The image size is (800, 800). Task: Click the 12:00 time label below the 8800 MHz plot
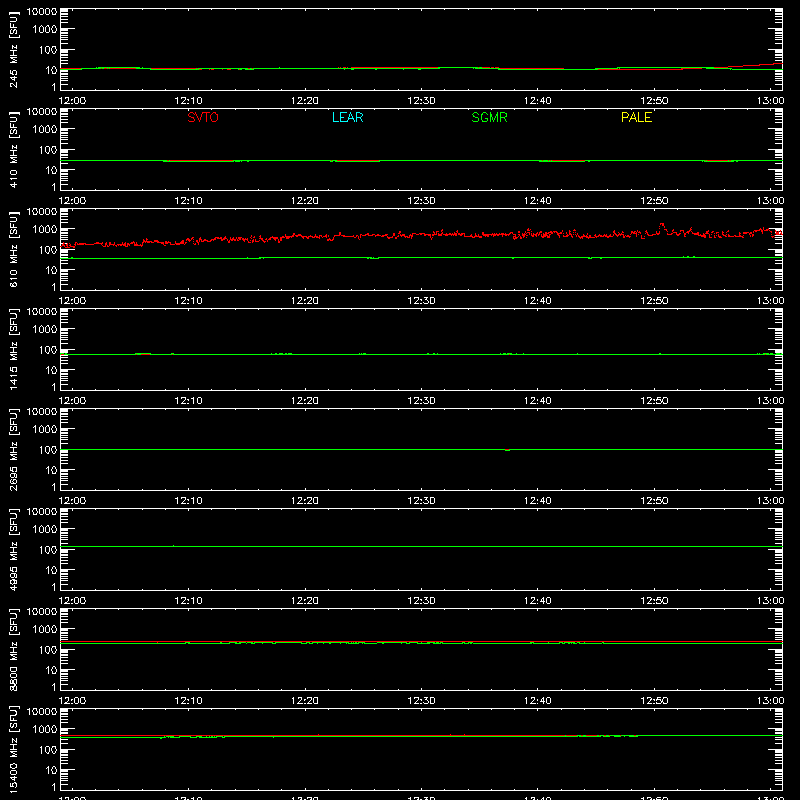[x=72, y=701]
